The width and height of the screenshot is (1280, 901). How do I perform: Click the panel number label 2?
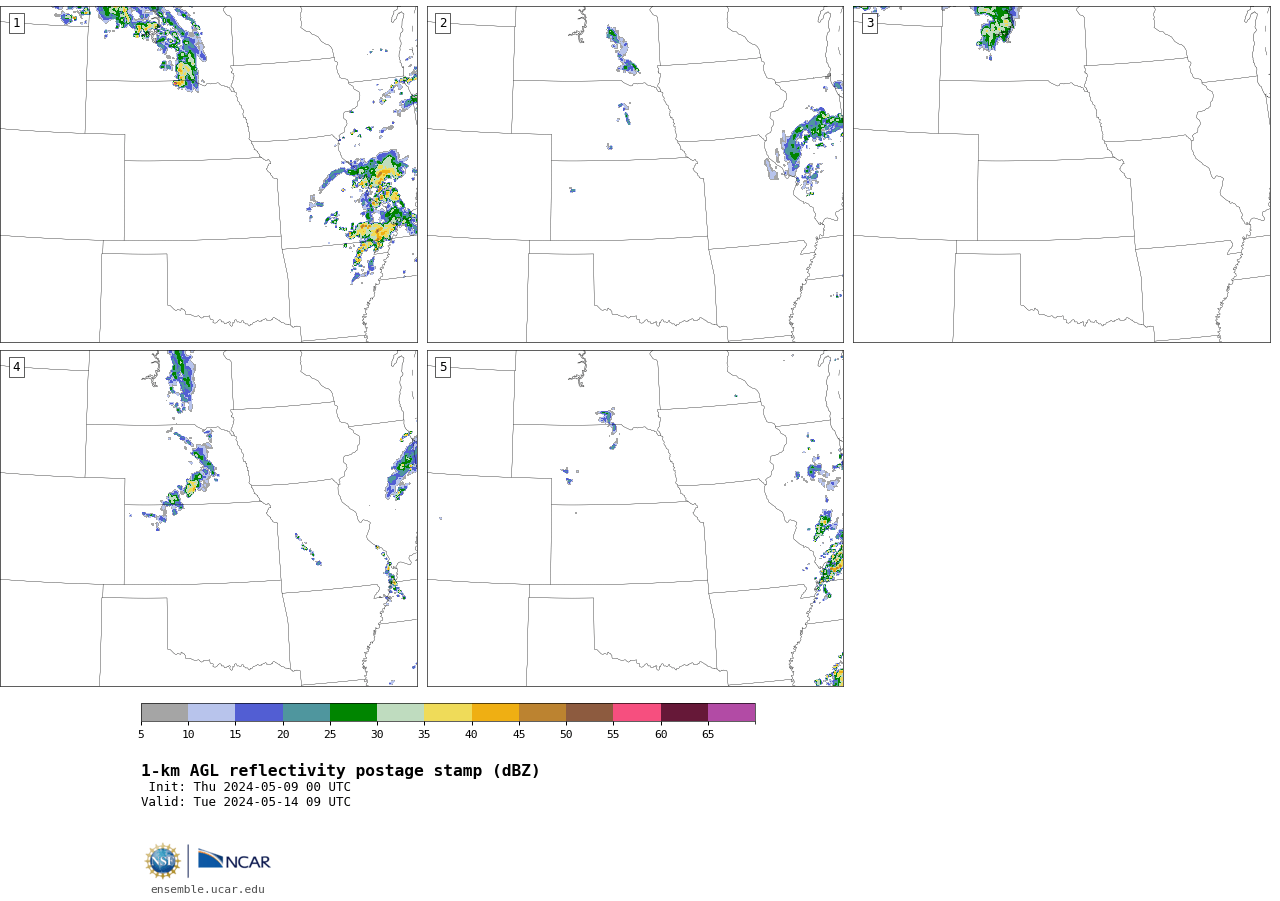click(443, 23)
